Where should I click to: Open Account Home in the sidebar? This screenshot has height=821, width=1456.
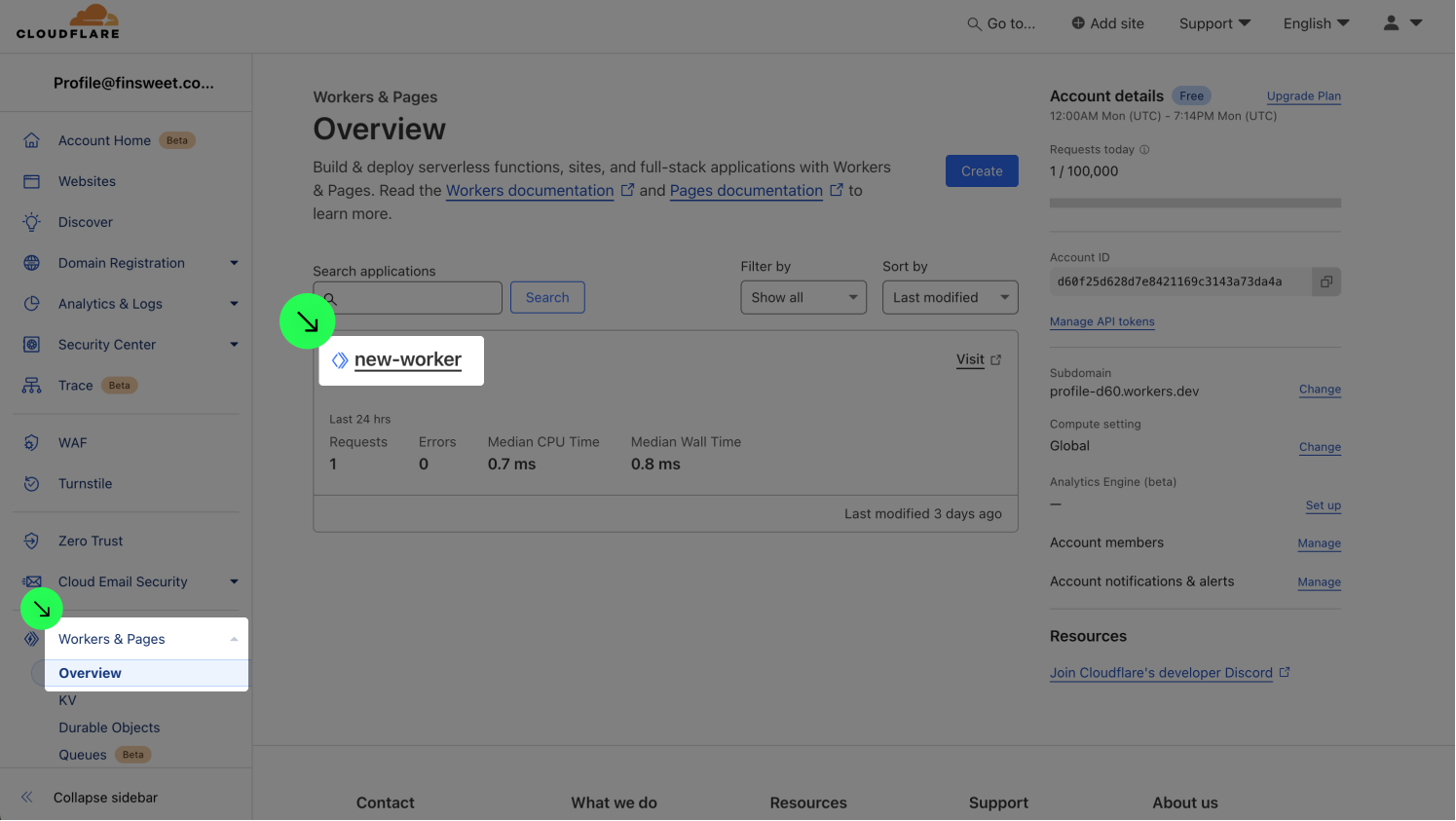[104, 140]
